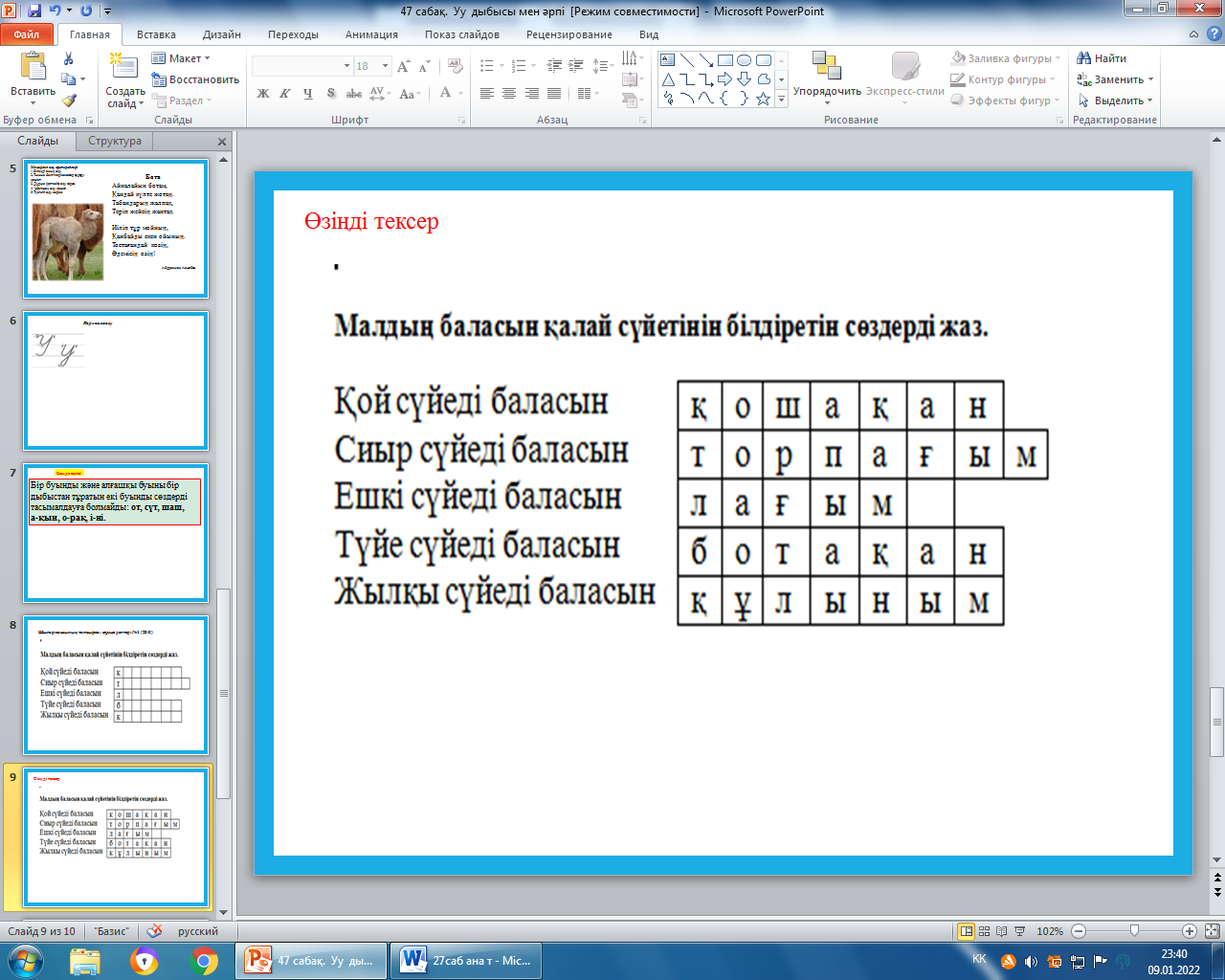This screenshot has width=1225, height=980.
Task: Start the slide show from the status bar
Action: coord(1020,931)
